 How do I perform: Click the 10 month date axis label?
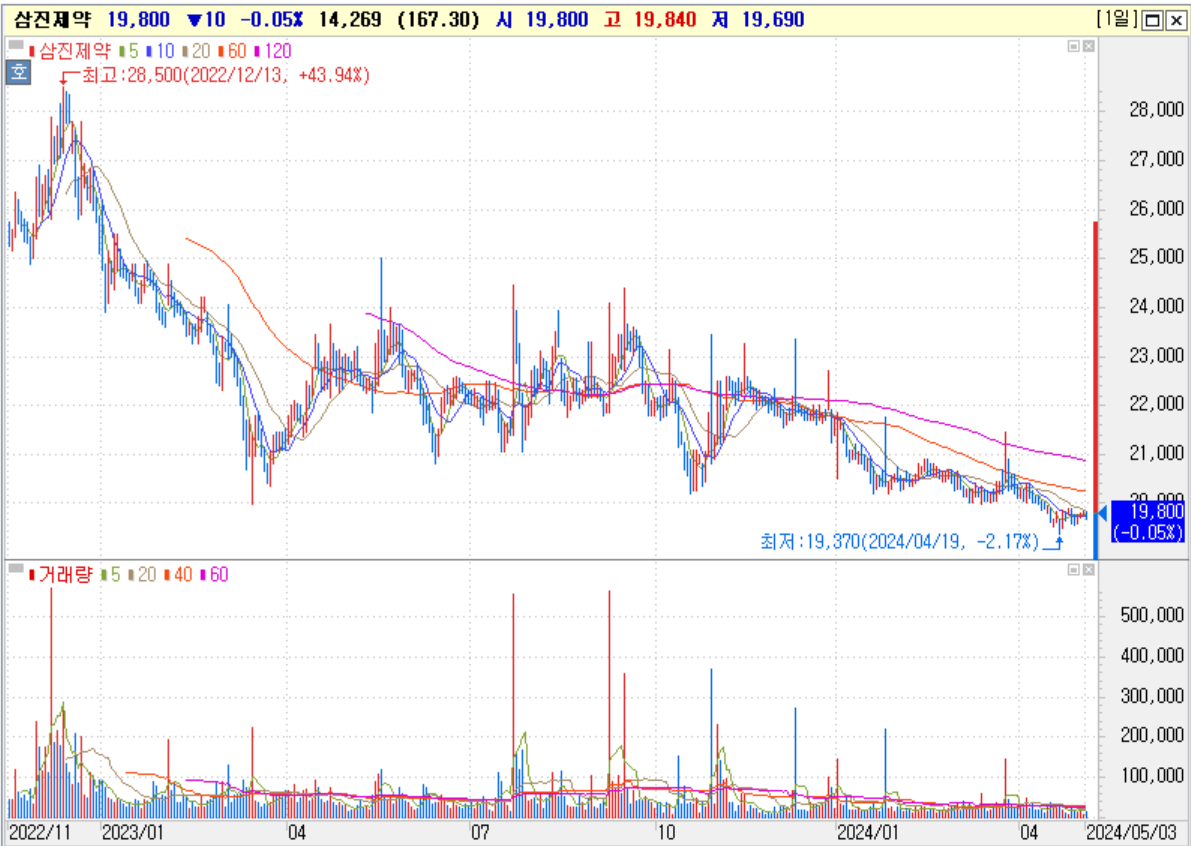tap(665, 832)
